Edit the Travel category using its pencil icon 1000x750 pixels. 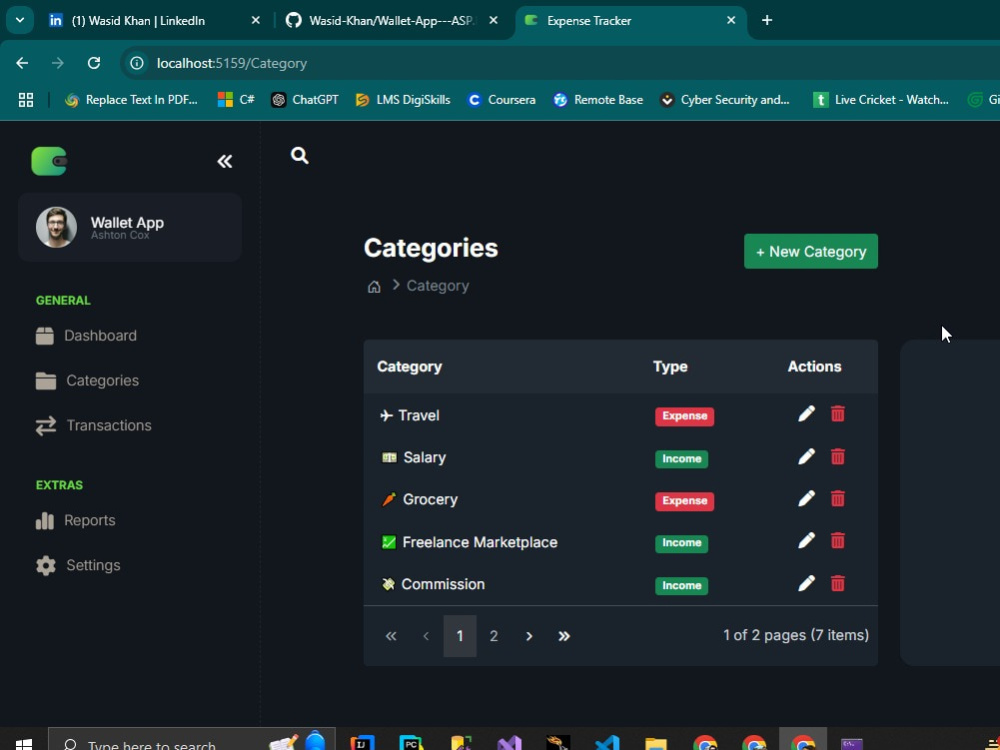tap(806, 413)
